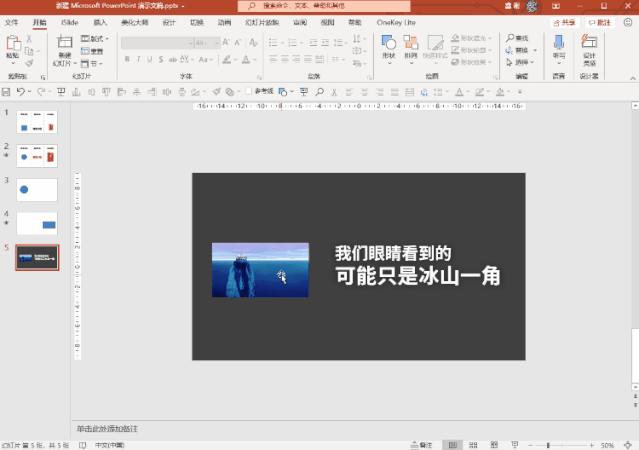This screenshot has height=450, width=639.
Task: Toggle bold formatting
Action: click(x=127, y=59)
